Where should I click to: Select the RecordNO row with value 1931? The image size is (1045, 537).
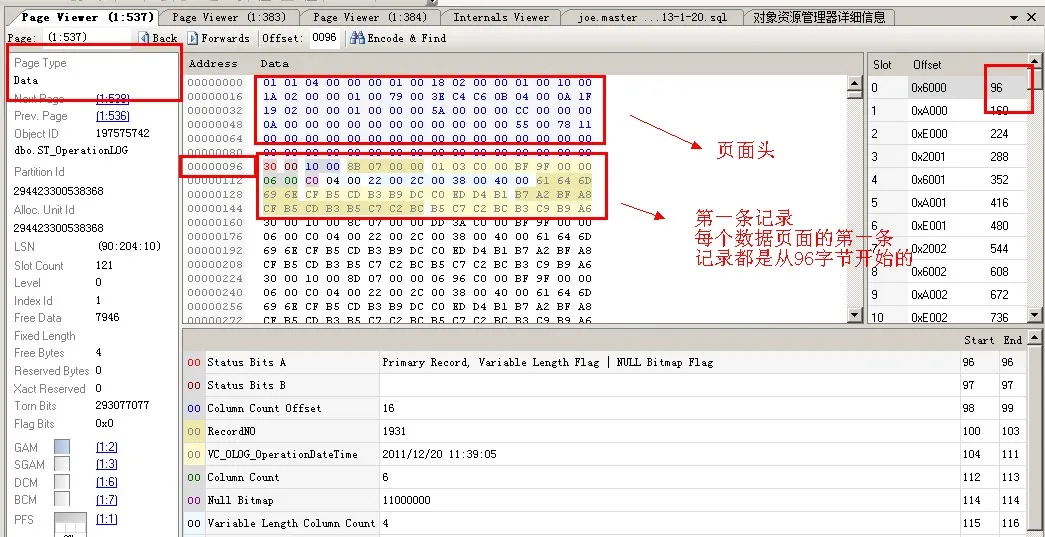pos(606,431)
